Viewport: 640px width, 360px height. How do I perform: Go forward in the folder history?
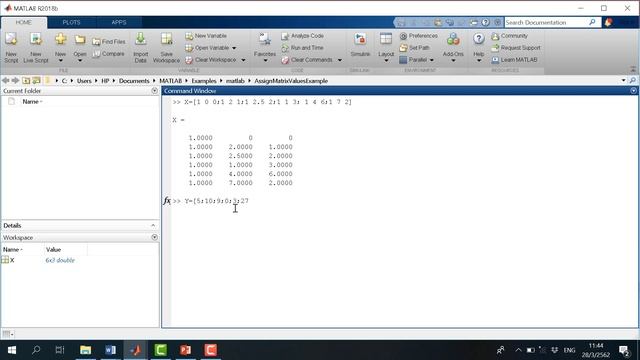(x=16, y=80)
